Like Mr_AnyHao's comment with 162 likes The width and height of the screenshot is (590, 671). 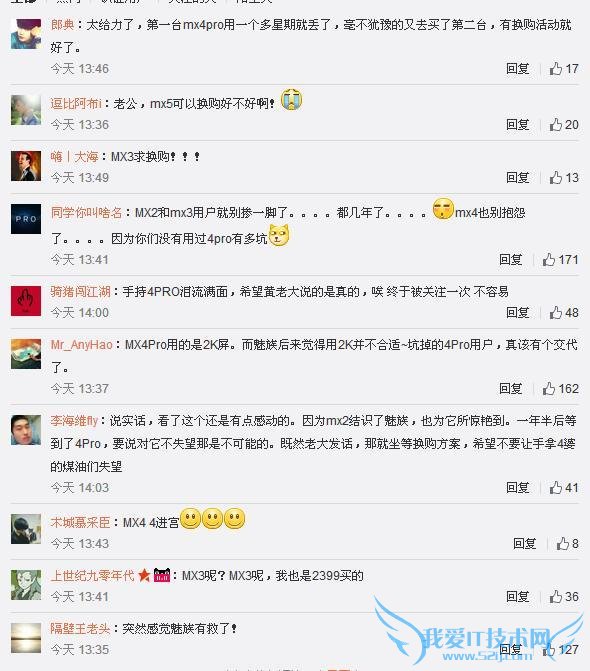[560, 389]
